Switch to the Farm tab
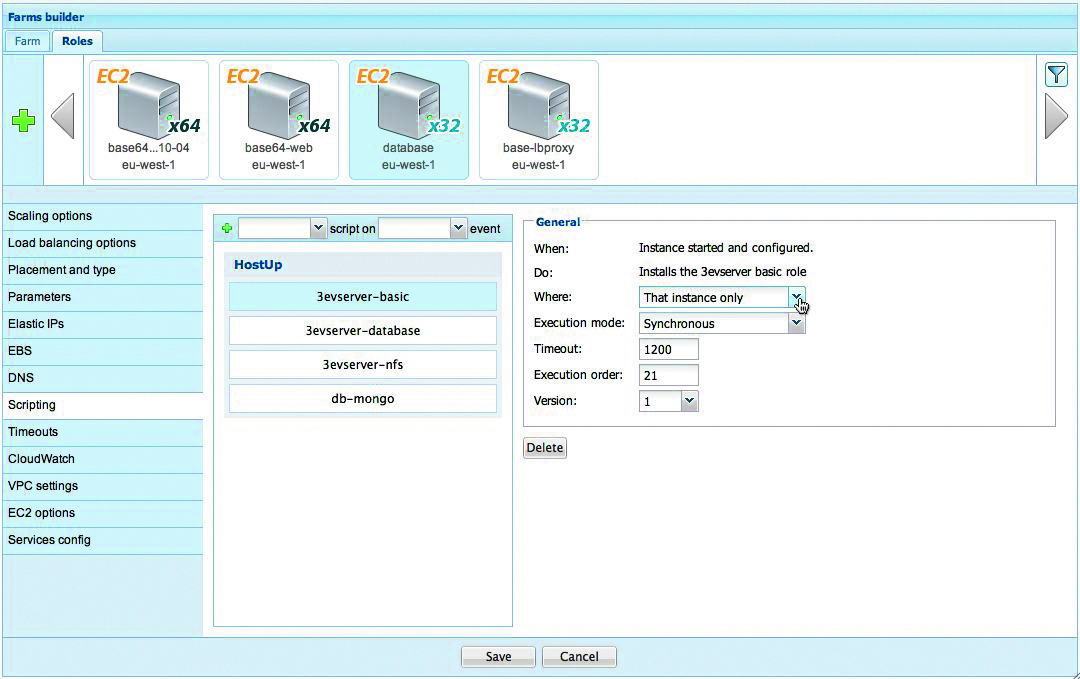 tap(27, 41)
